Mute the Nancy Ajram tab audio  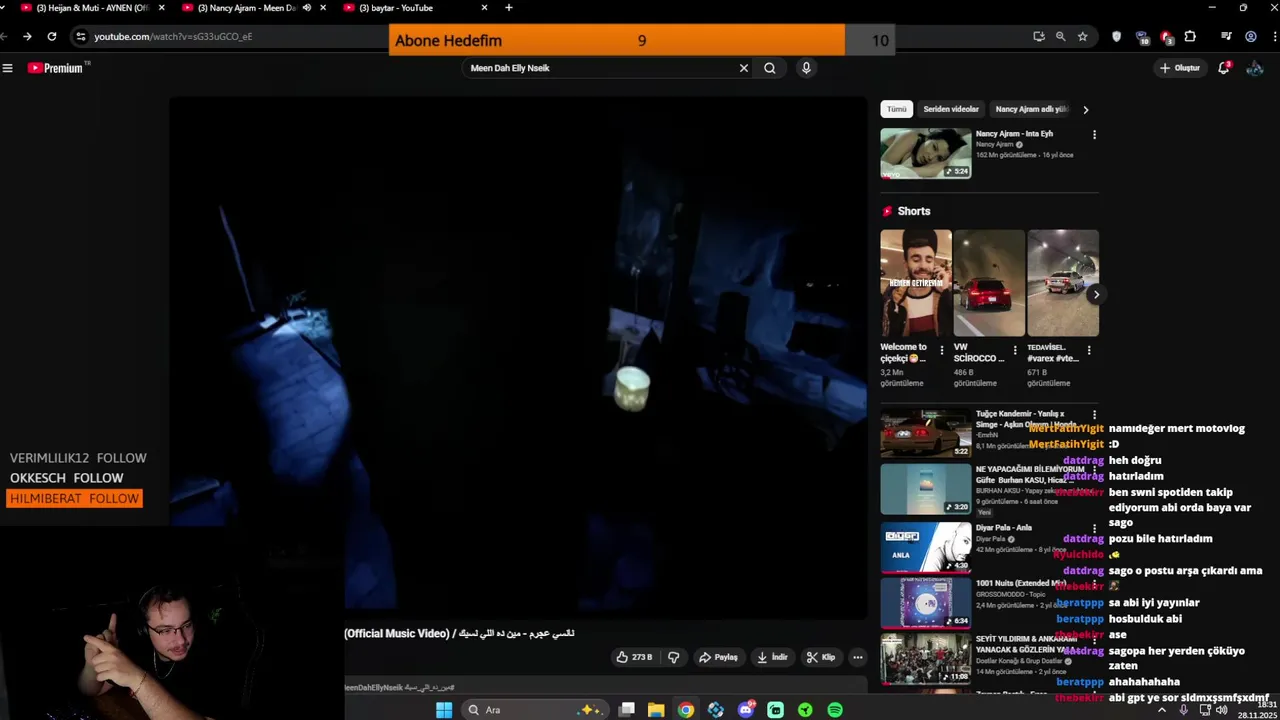[x=307, y=8]
